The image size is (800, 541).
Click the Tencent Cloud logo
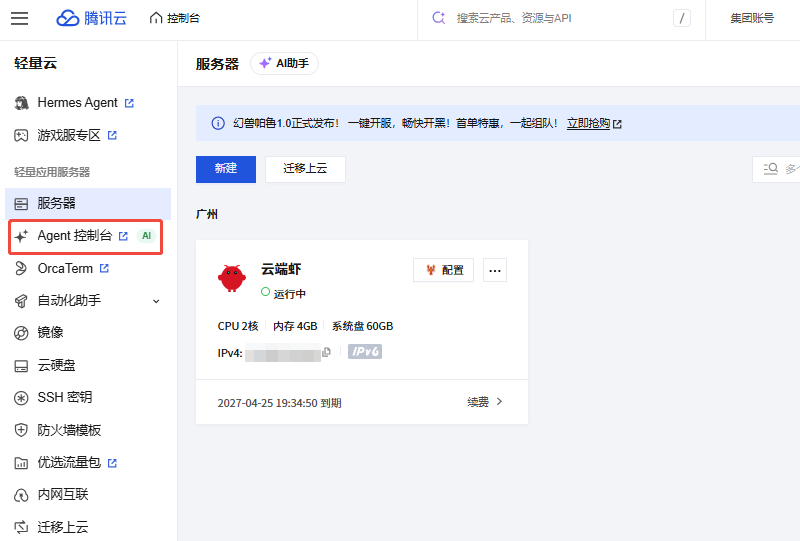click(x=91, y=18)
